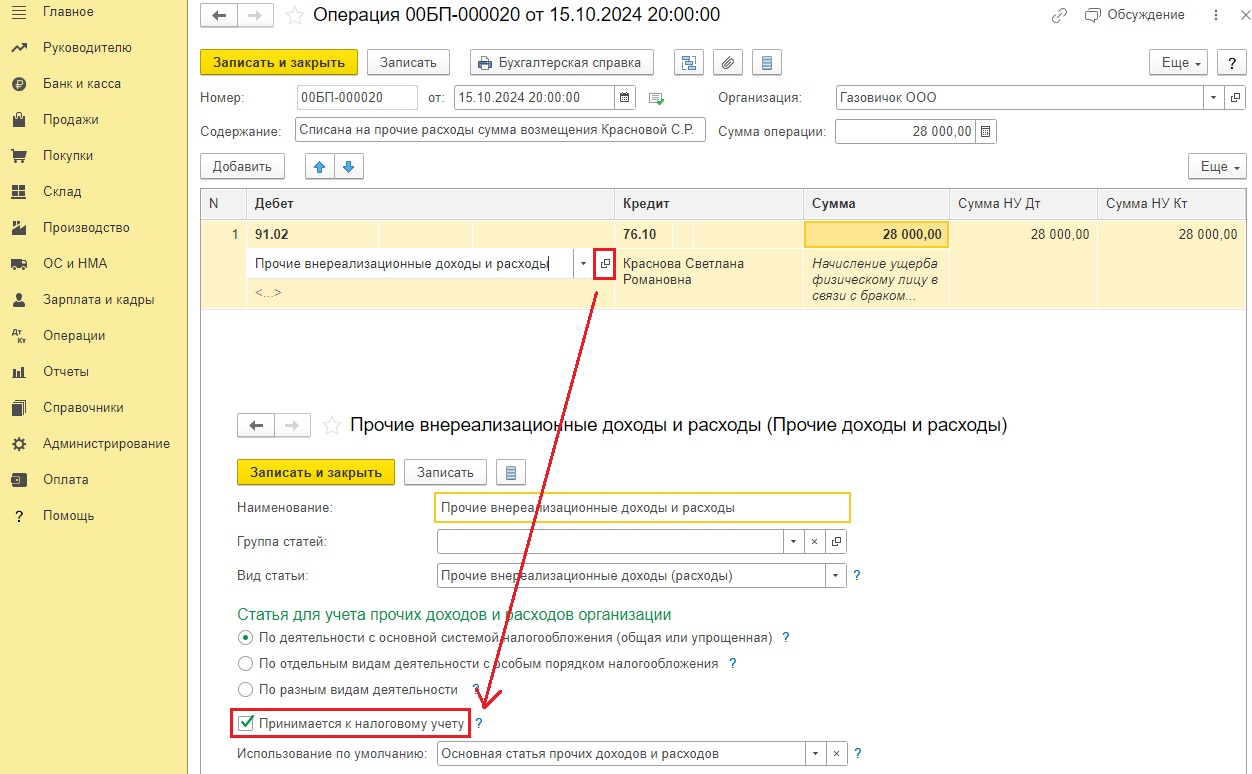Open the Газовичок ООО organization card
Image resolution: width=1252 pixels, height=774 pixels.
pos(1235,97)
